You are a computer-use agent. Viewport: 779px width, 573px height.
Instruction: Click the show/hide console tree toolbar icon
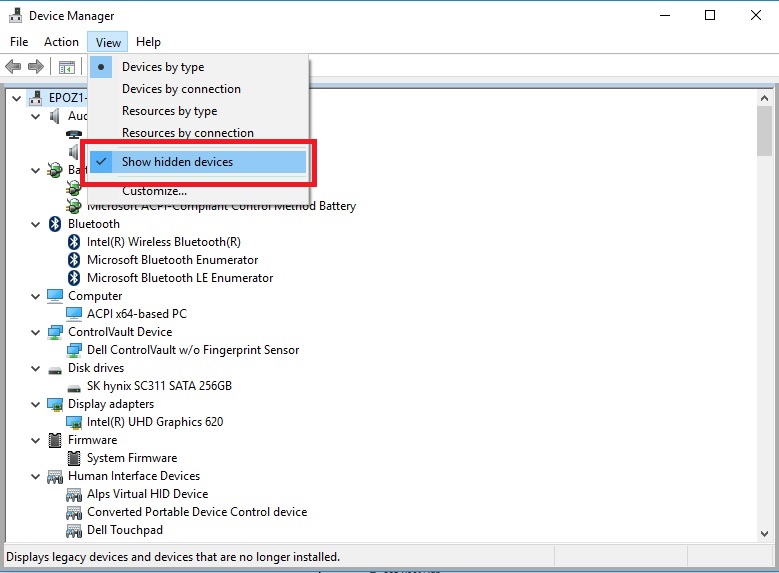[66, 67]
